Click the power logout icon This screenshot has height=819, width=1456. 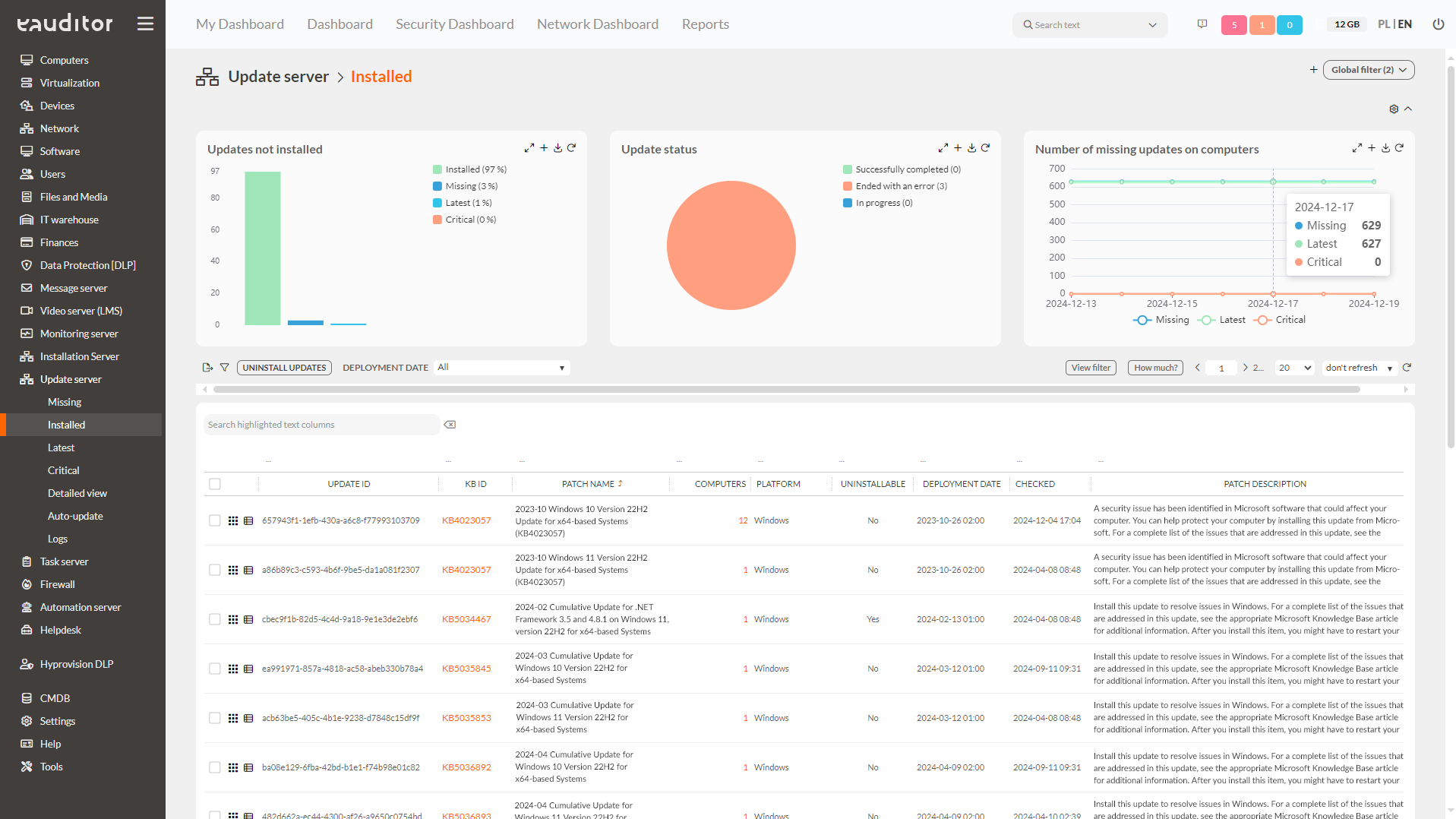[1438, 24]
